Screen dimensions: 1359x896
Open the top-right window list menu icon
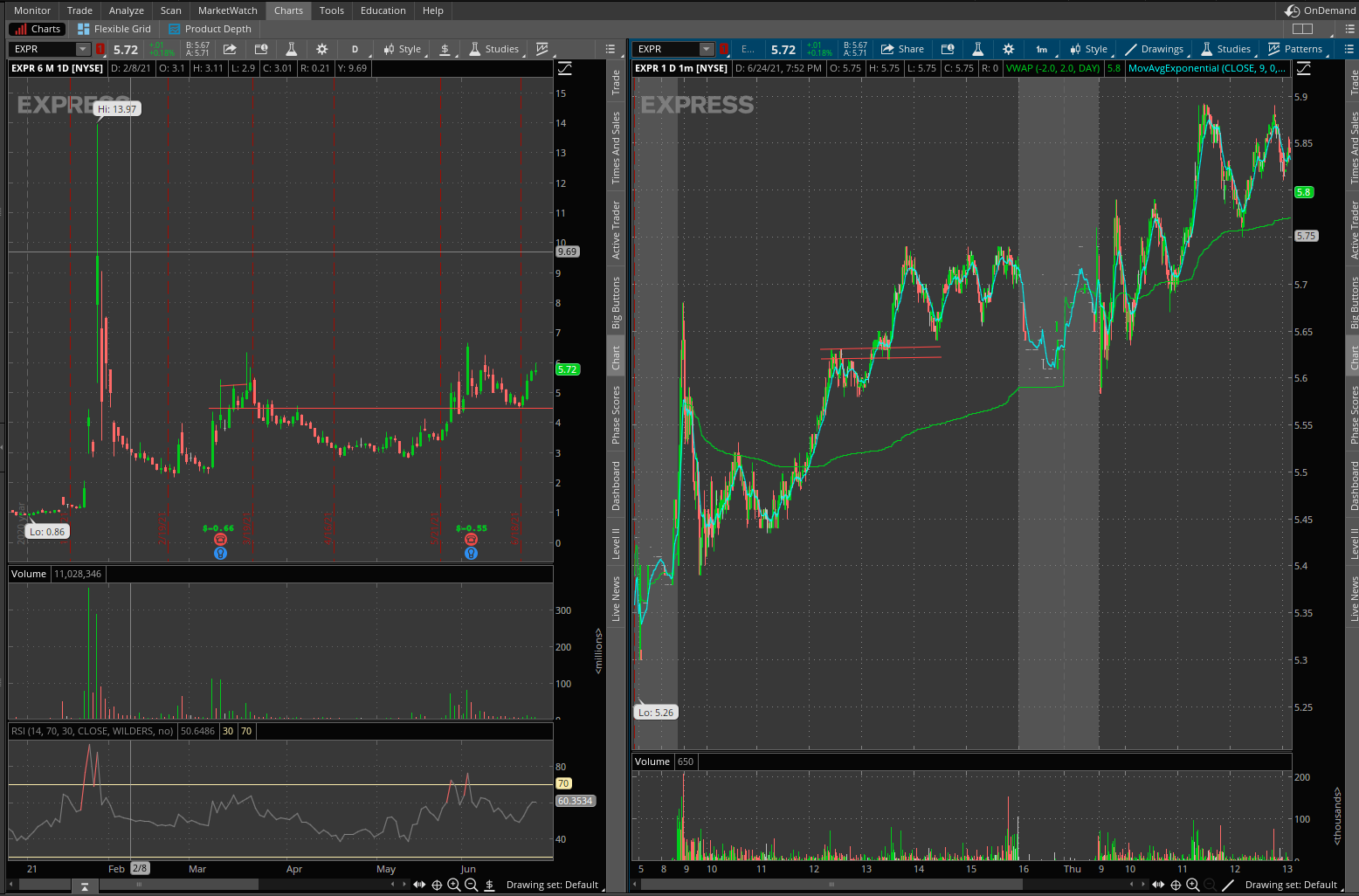pos(1350,29)
